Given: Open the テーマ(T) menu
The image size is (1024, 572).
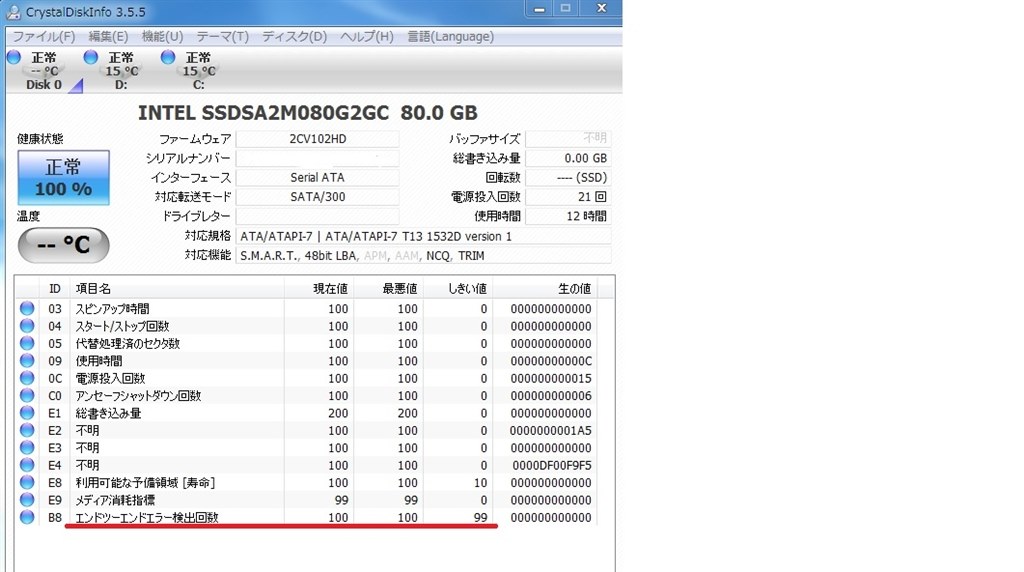Looking at the screenshot, I should coord(223,37).
